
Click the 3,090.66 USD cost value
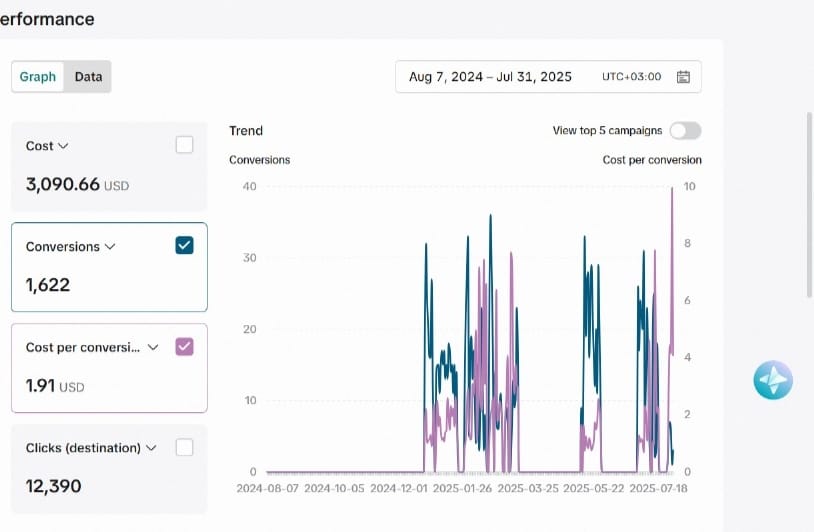tap(77, 185)
